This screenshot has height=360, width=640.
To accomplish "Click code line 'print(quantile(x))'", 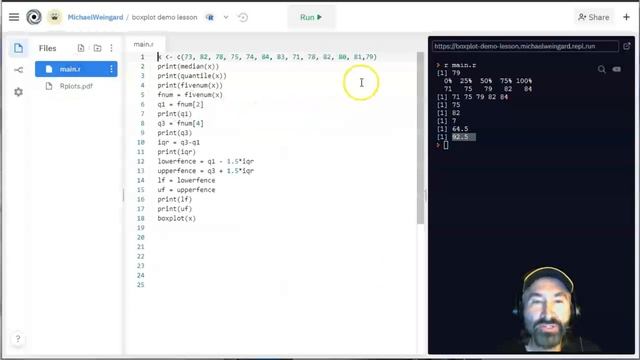I will click(x=192, y=76).
